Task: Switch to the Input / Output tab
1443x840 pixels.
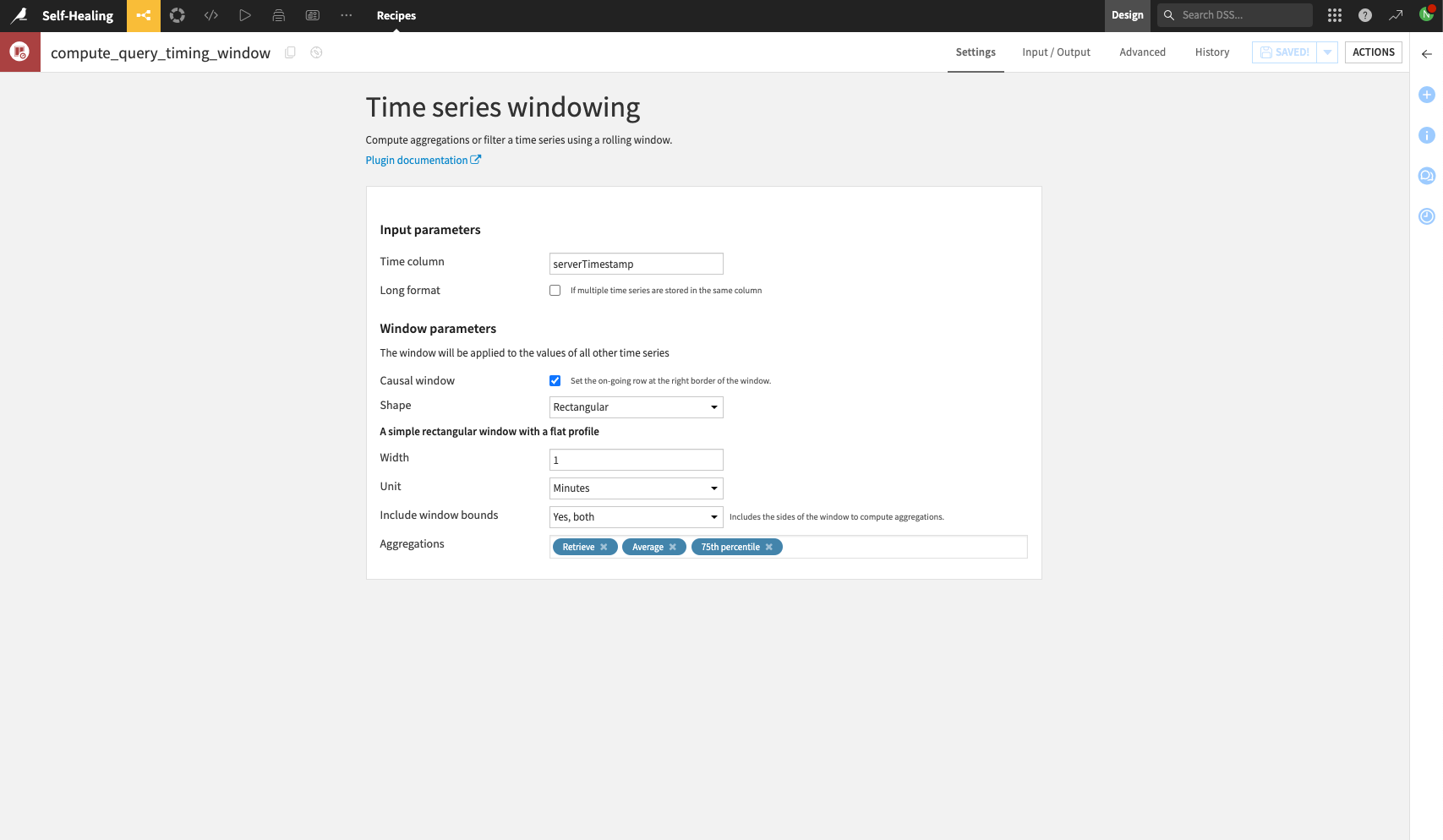Action: pyautogui.click(x=1056, y=52)
